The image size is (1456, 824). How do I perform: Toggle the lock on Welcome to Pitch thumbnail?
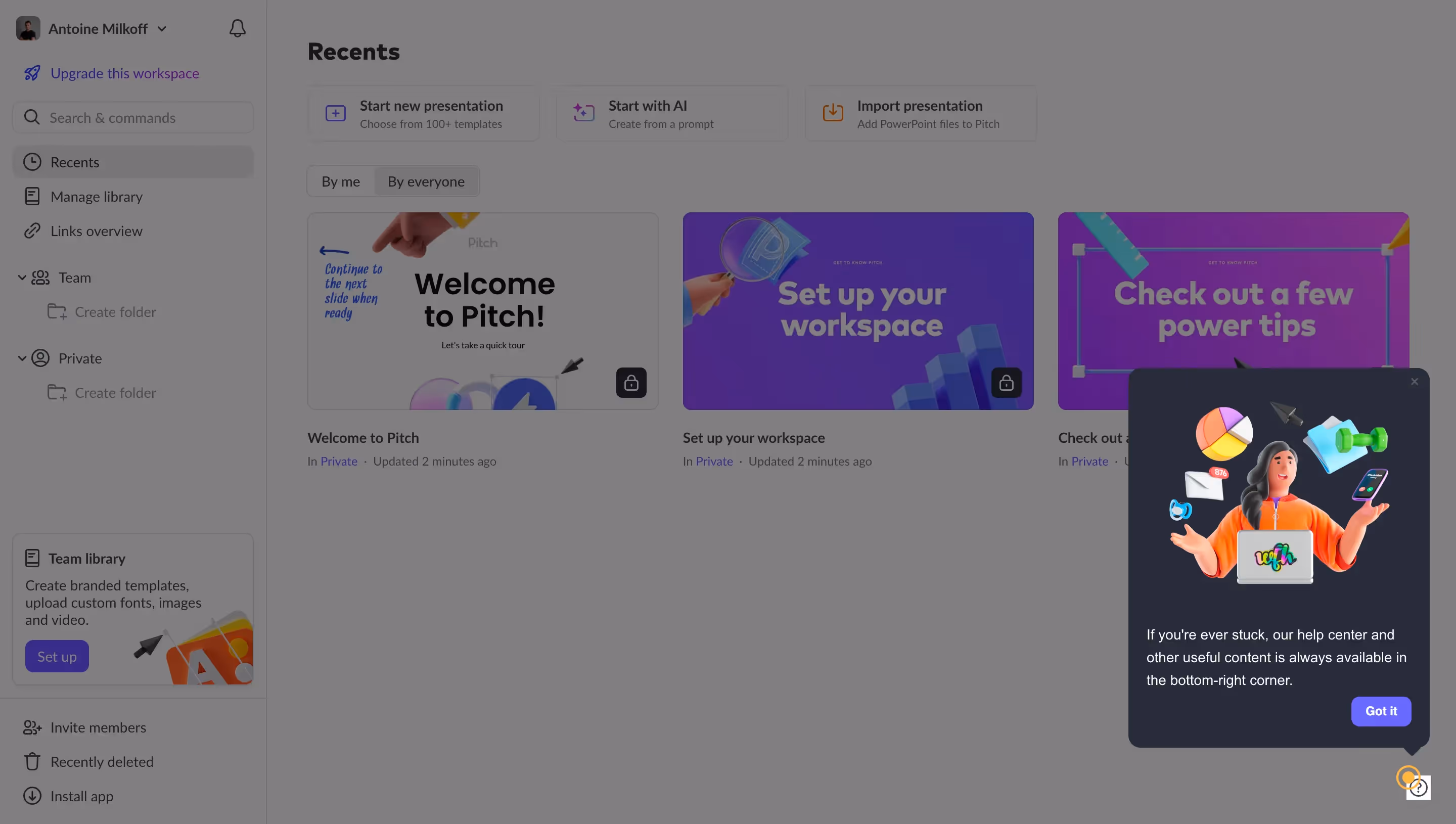(631, 383)
